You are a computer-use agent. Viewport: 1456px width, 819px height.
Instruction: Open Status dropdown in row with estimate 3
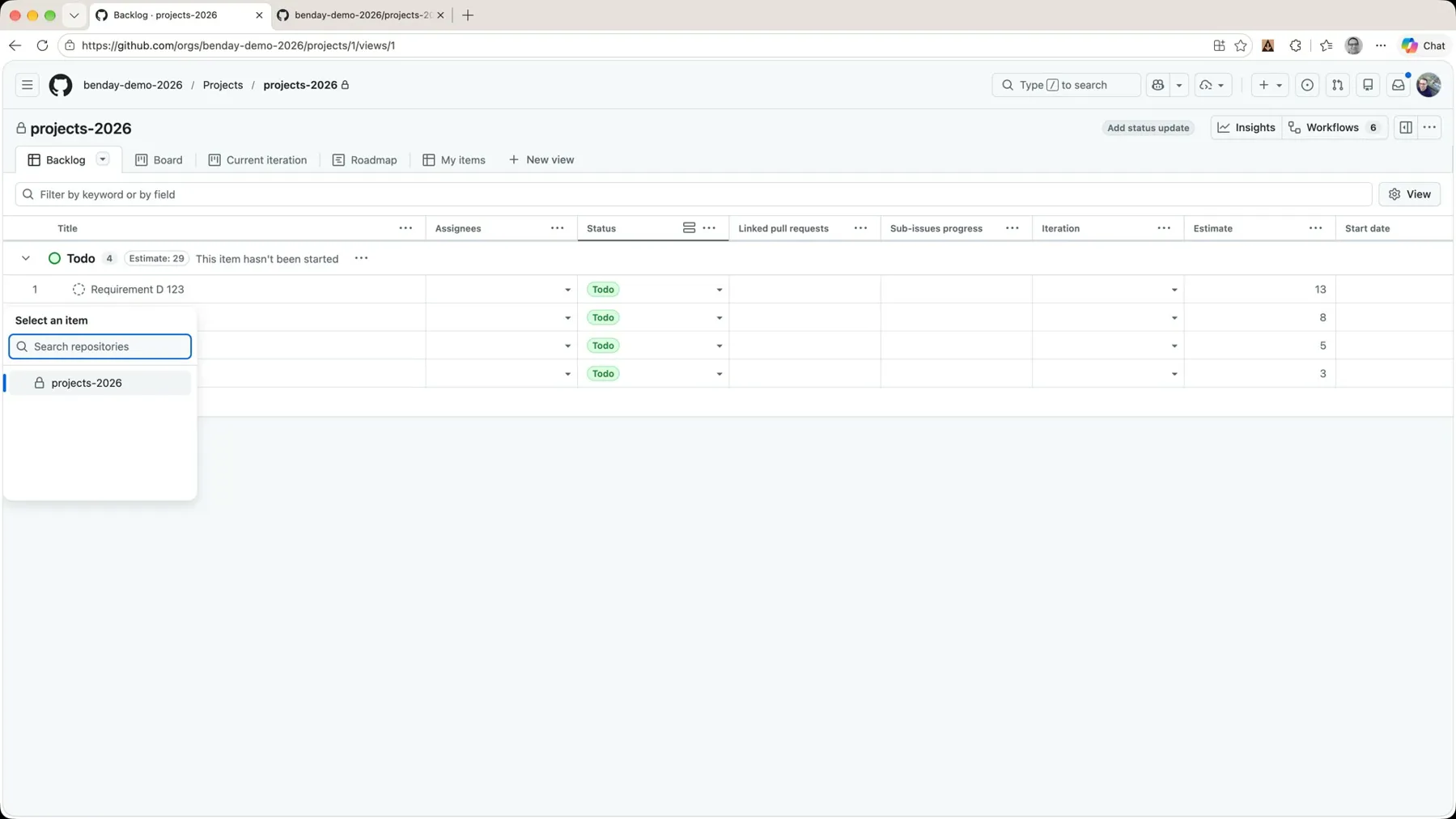719,374
